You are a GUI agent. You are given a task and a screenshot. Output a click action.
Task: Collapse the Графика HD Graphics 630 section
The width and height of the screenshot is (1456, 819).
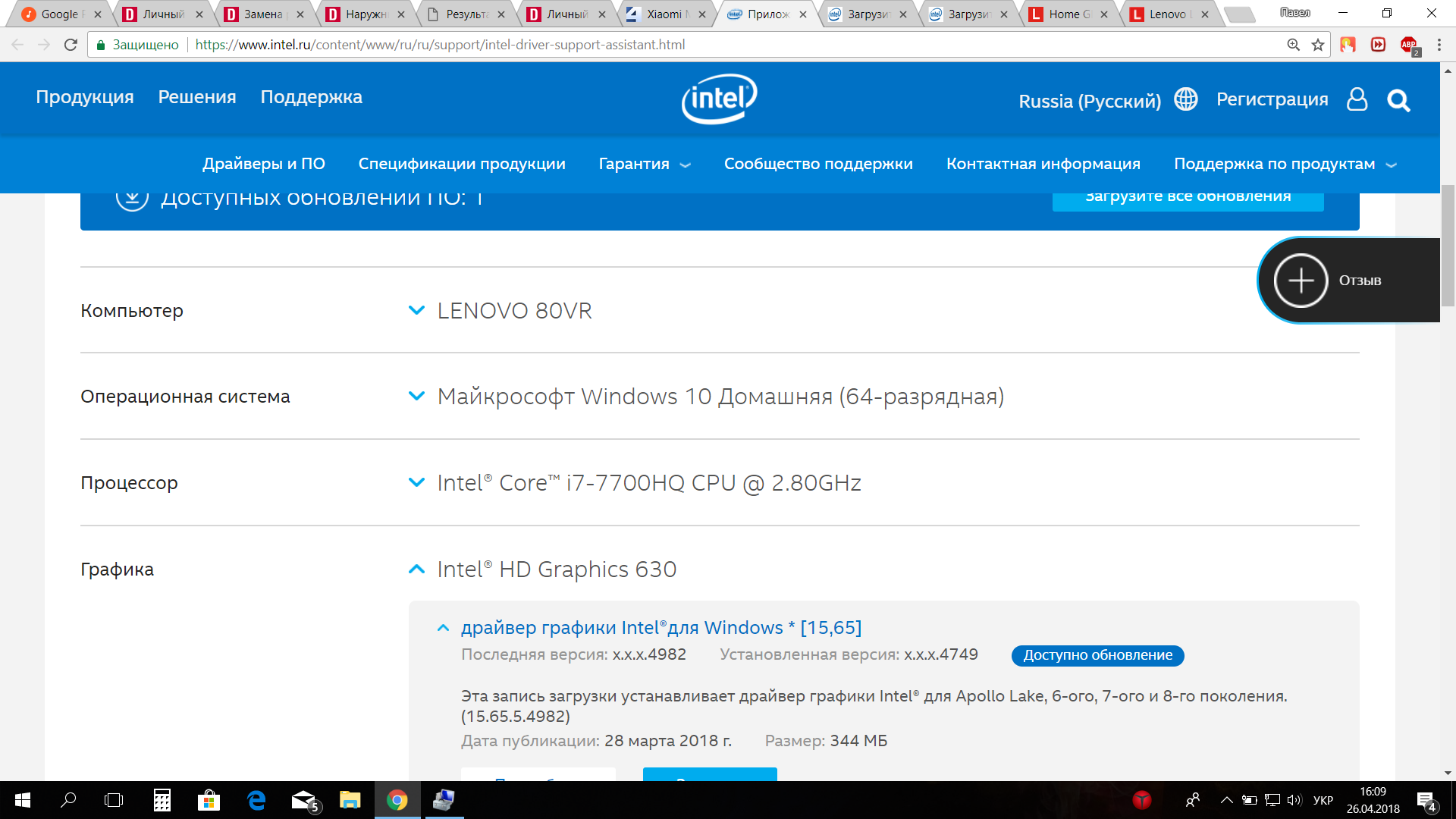click(416, 570)
